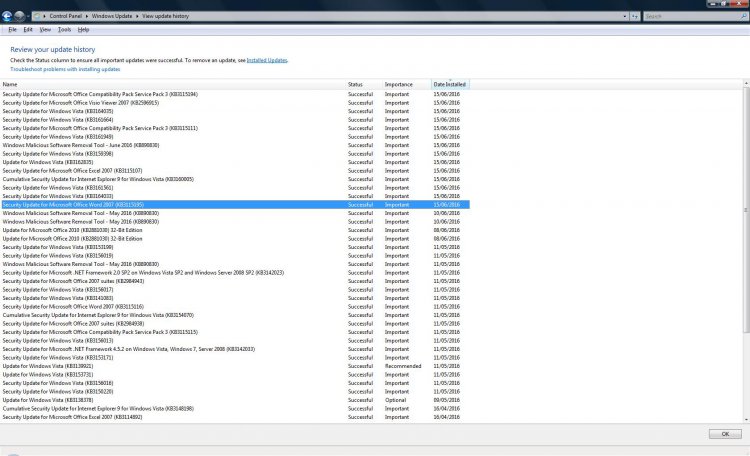Screen dimensions: 750x456
Task: Click the location icon in the address bar
Action: [37, 16]
